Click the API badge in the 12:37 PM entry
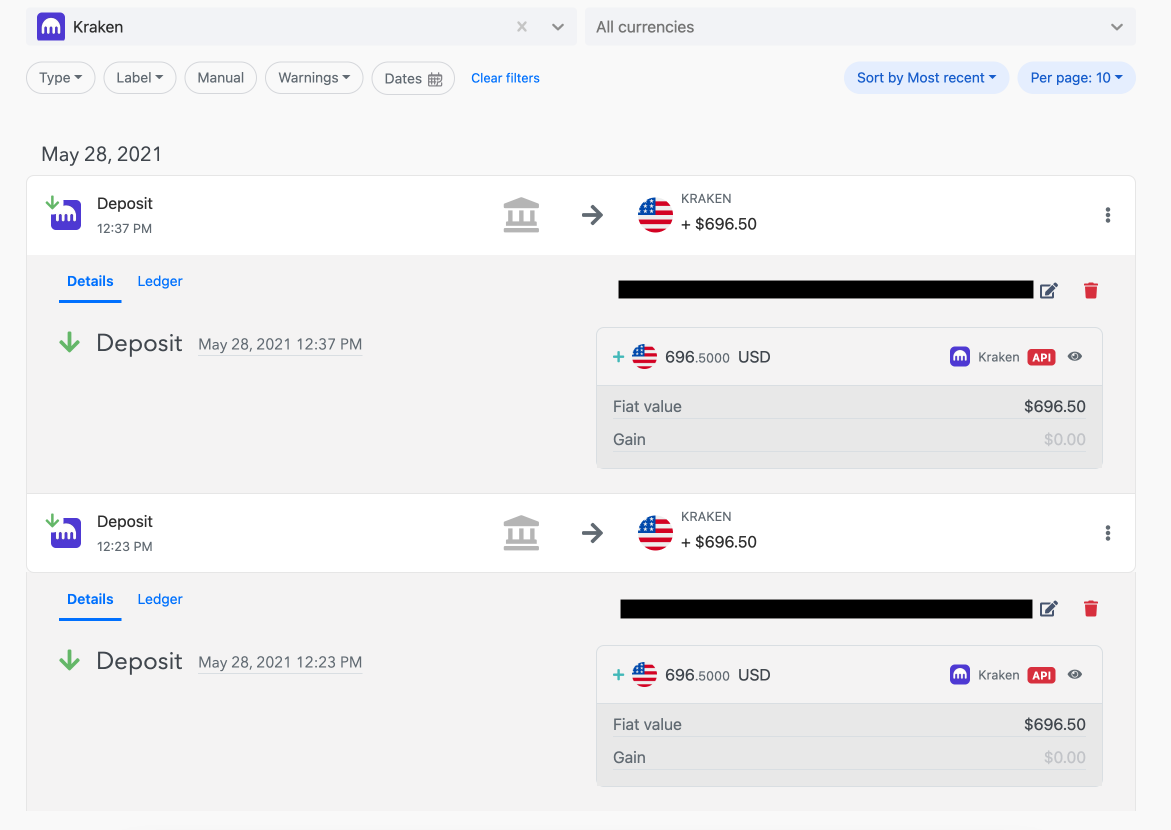The width and height of the screenshot is (1171, 830). tap(1041, 357)
